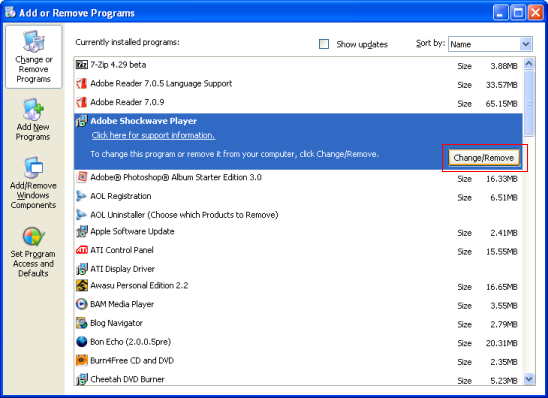Select the 7-Zip 4.29 beta entry
The width and height of the screenshot is (548, 398).
coord(298,65)
